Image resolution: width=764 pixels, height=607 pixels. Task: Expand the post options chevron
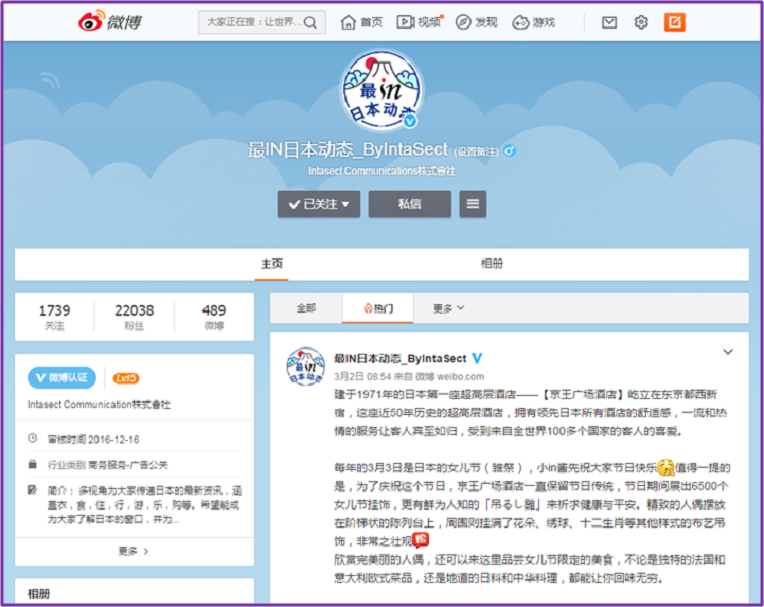click(x=728, y=352)
